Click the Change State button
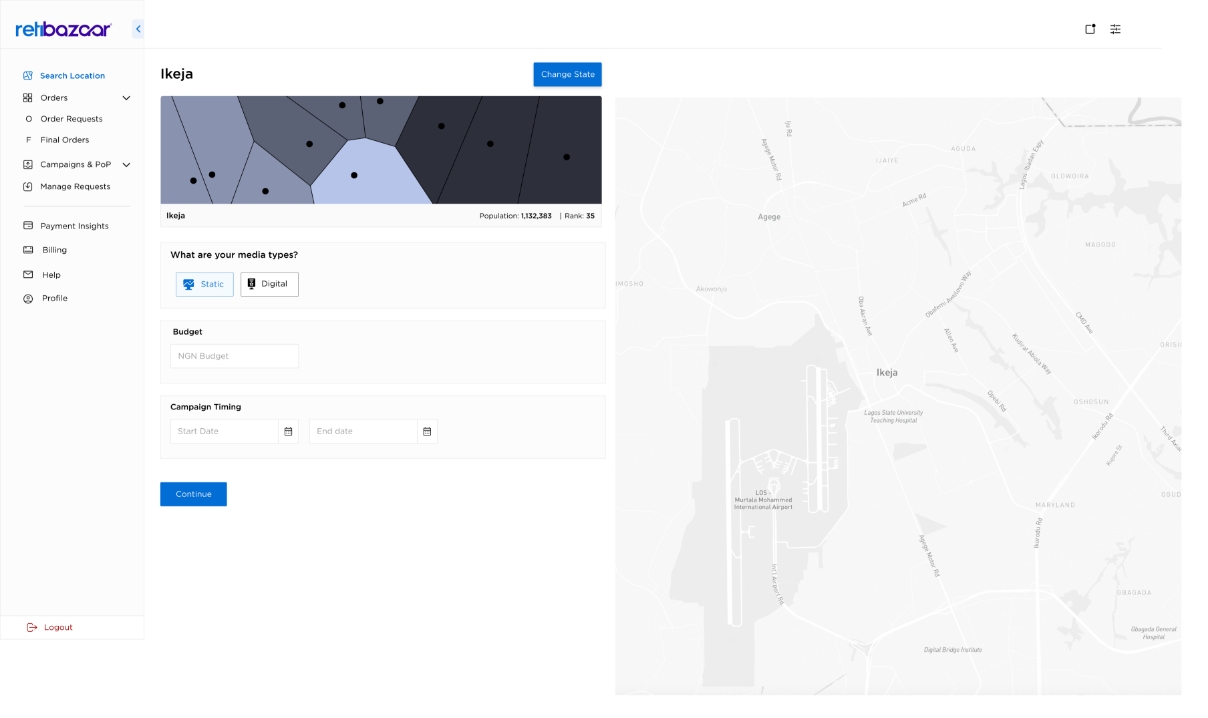This screenshot has width=1208, height=718. click(x=567, y=74)
